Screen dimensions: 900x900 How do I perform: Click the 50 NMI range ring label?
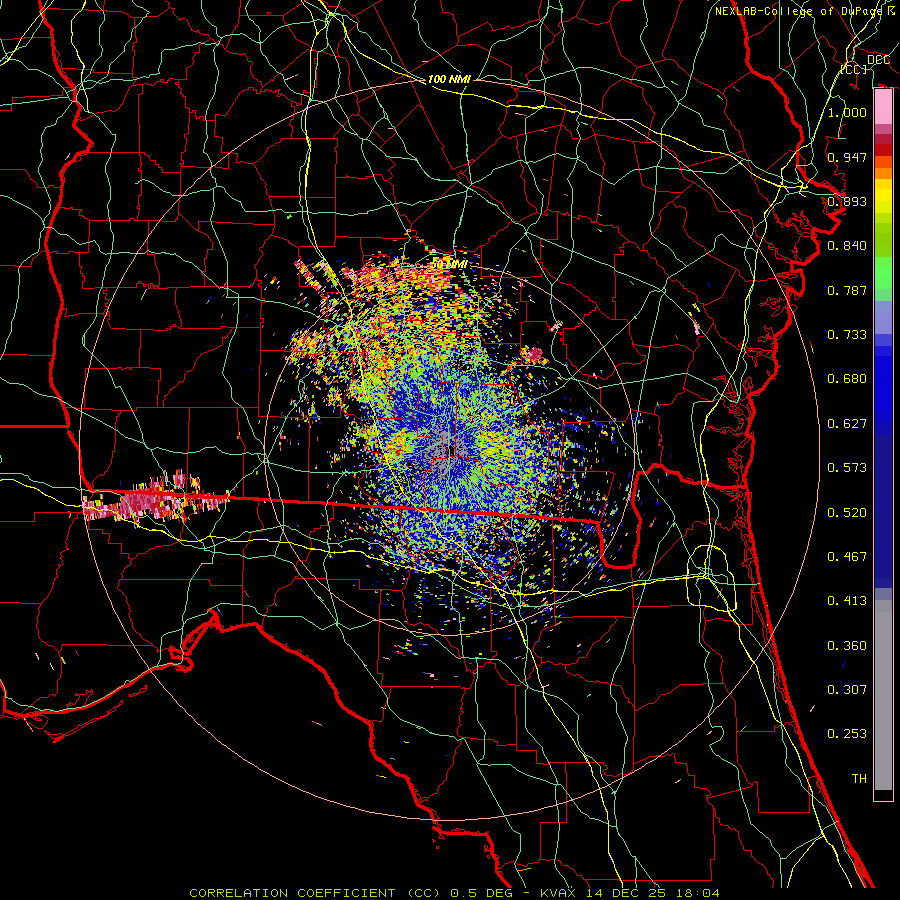(449, 264)
